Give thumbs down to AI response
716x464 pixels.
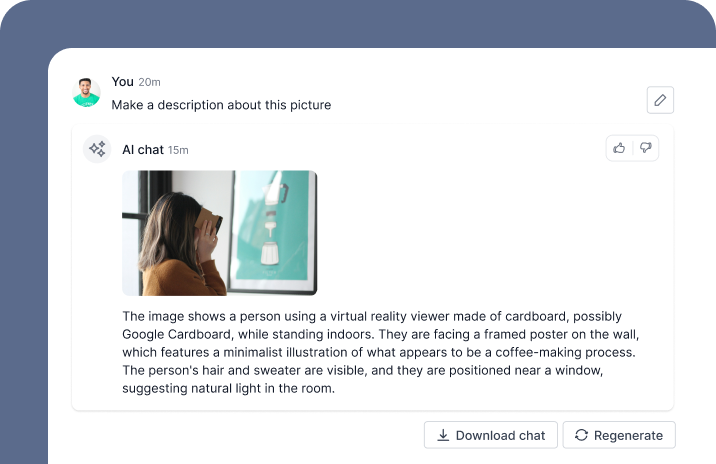645,148
